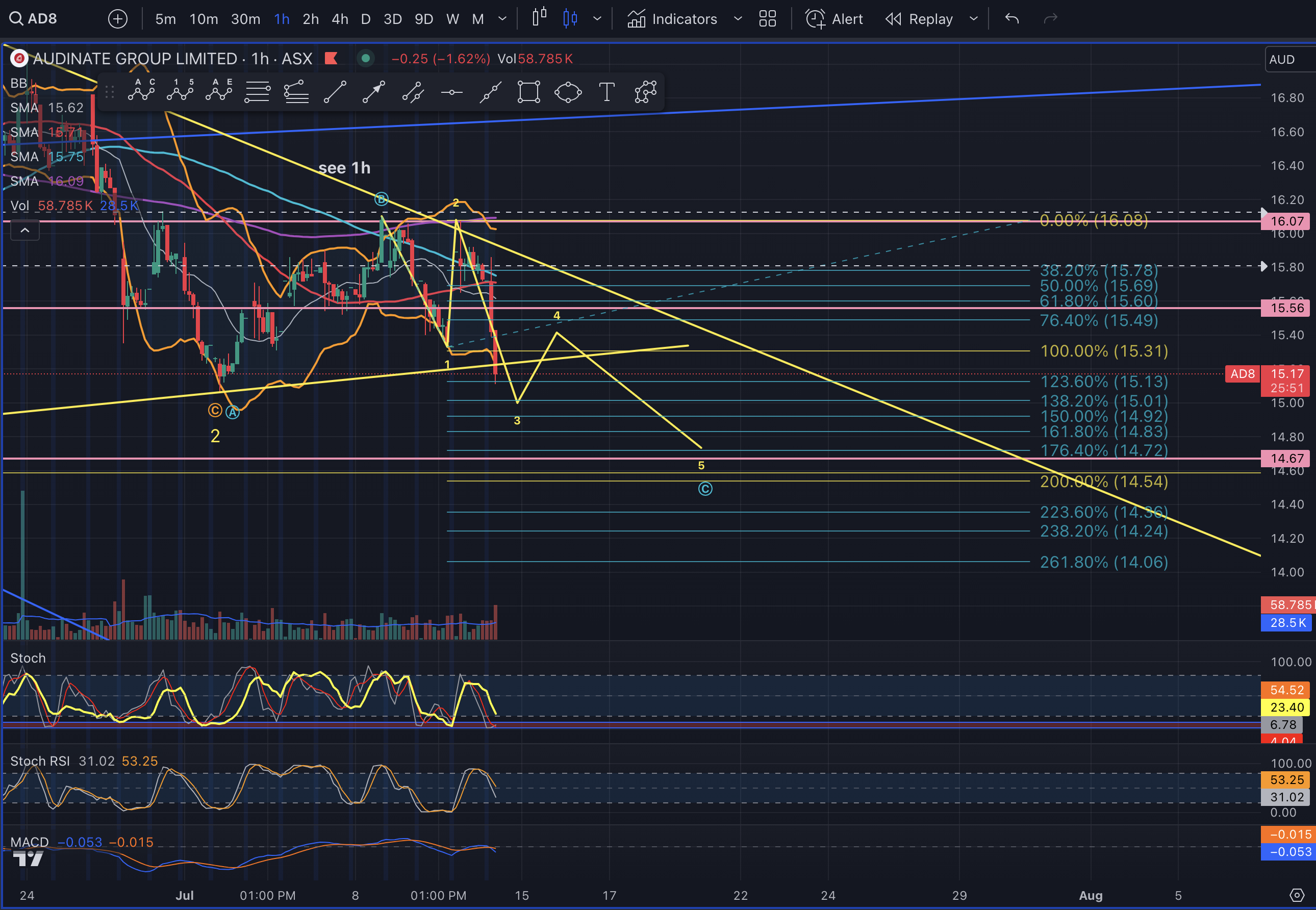The width and height of the screenshot is (1316, 910).
Task: Expand the Replay options dropdown arrow
Action: click(x=974, y=19)
